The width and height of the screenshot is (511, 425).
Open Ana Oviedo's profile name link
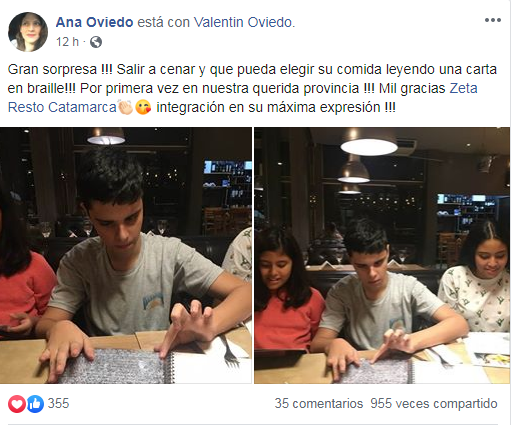point(95,22)
